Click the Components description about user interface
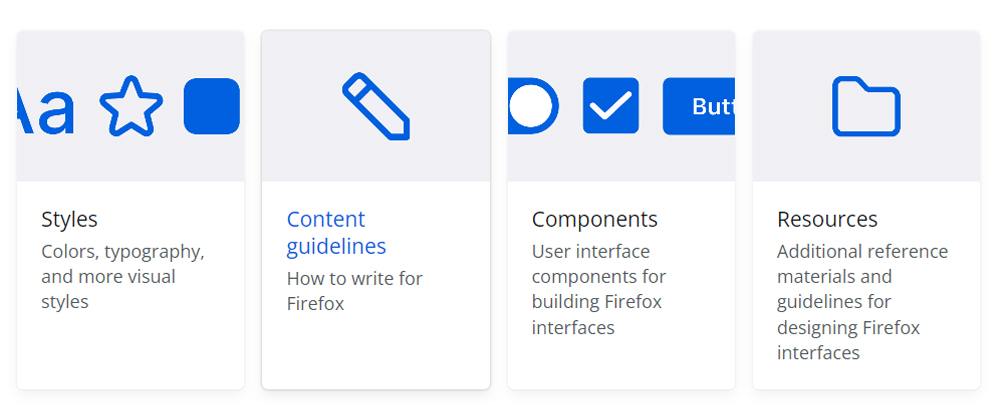The width and height of the screenshot is (1000, 413). 598,289
